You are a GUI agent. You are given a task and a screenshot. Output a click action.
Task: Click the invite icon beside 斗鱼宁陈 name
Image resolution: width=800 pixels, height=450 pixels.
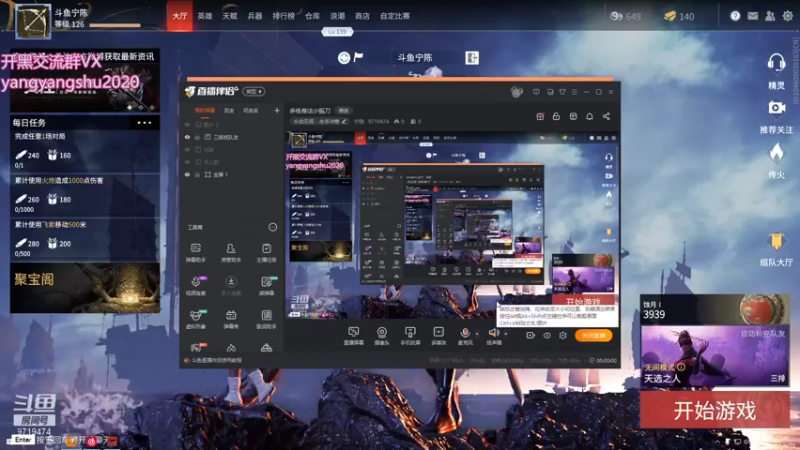click(x=472, y=58)
